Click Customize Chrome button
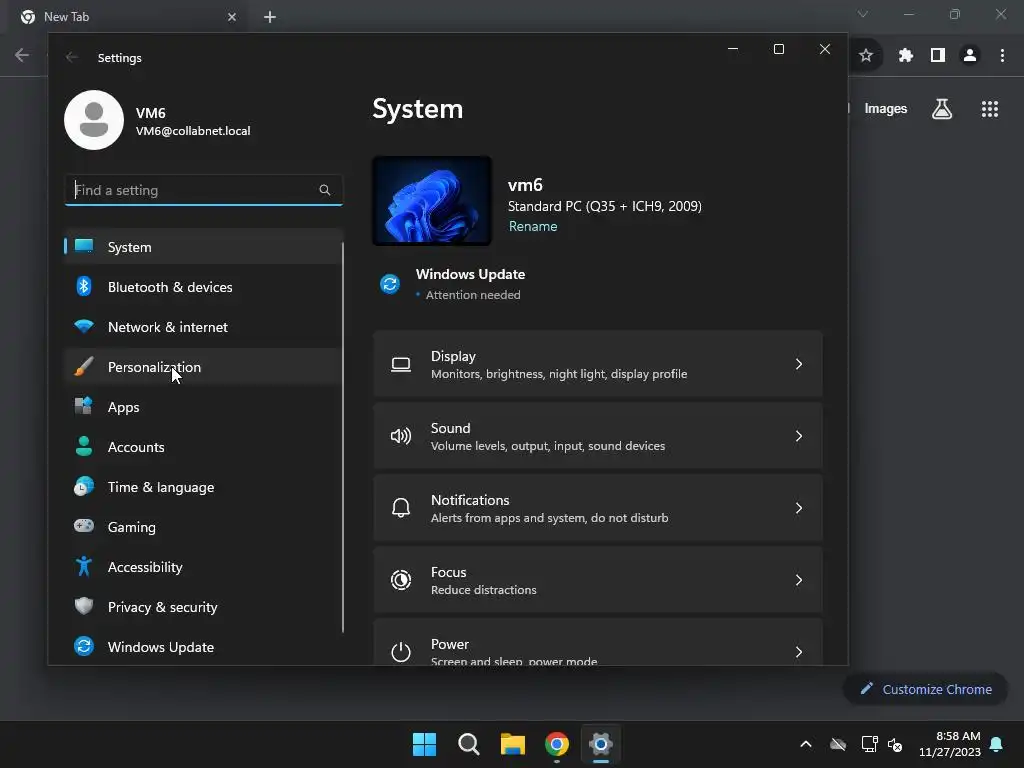The width and height of the screenshot is (1024, 768). click(x=925, y=689)
